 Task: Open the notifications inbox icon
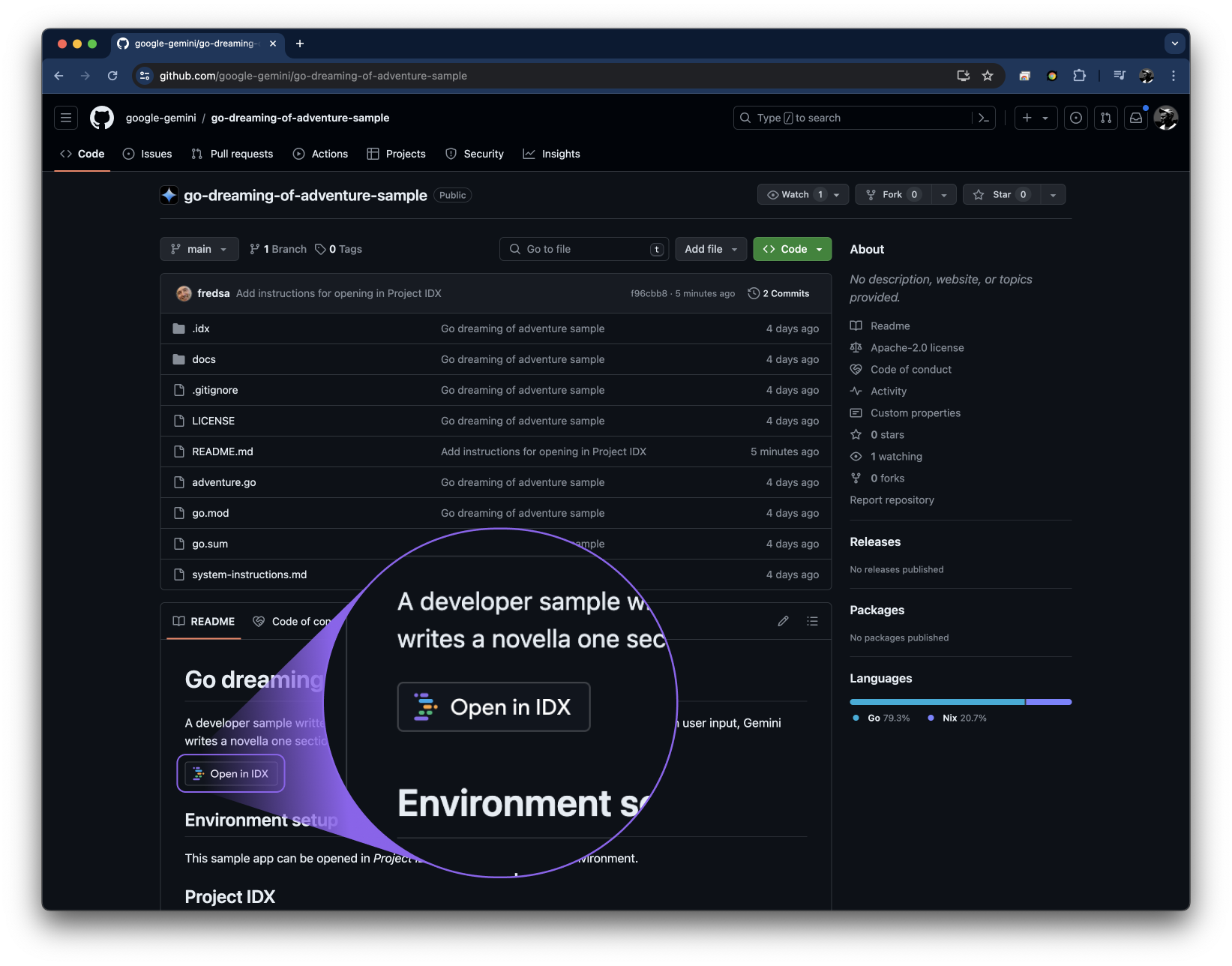(1136, 118)
